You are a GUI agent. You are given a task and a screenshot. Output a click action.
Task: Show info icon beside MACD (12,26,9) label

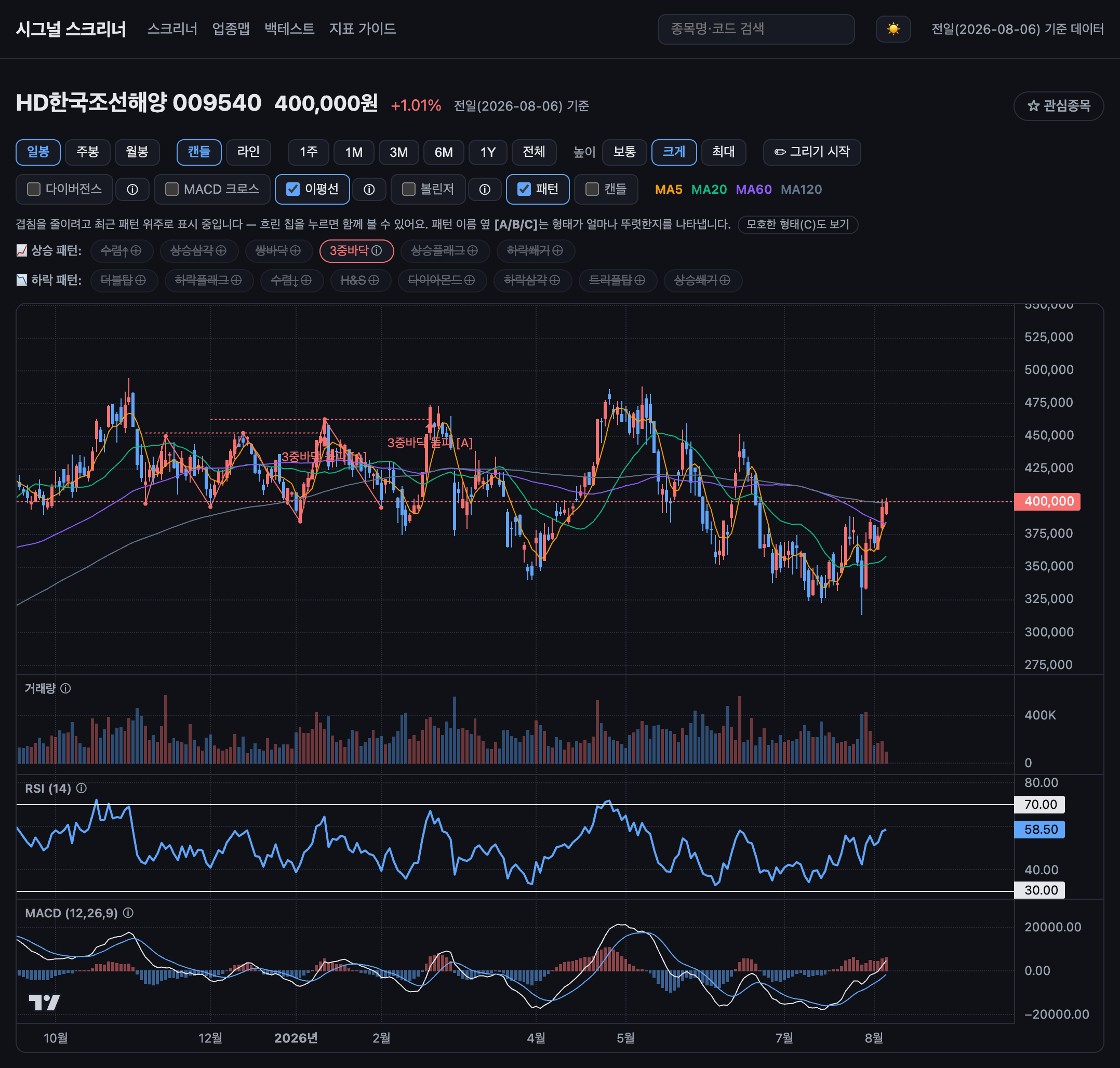(x=128, y=913)
